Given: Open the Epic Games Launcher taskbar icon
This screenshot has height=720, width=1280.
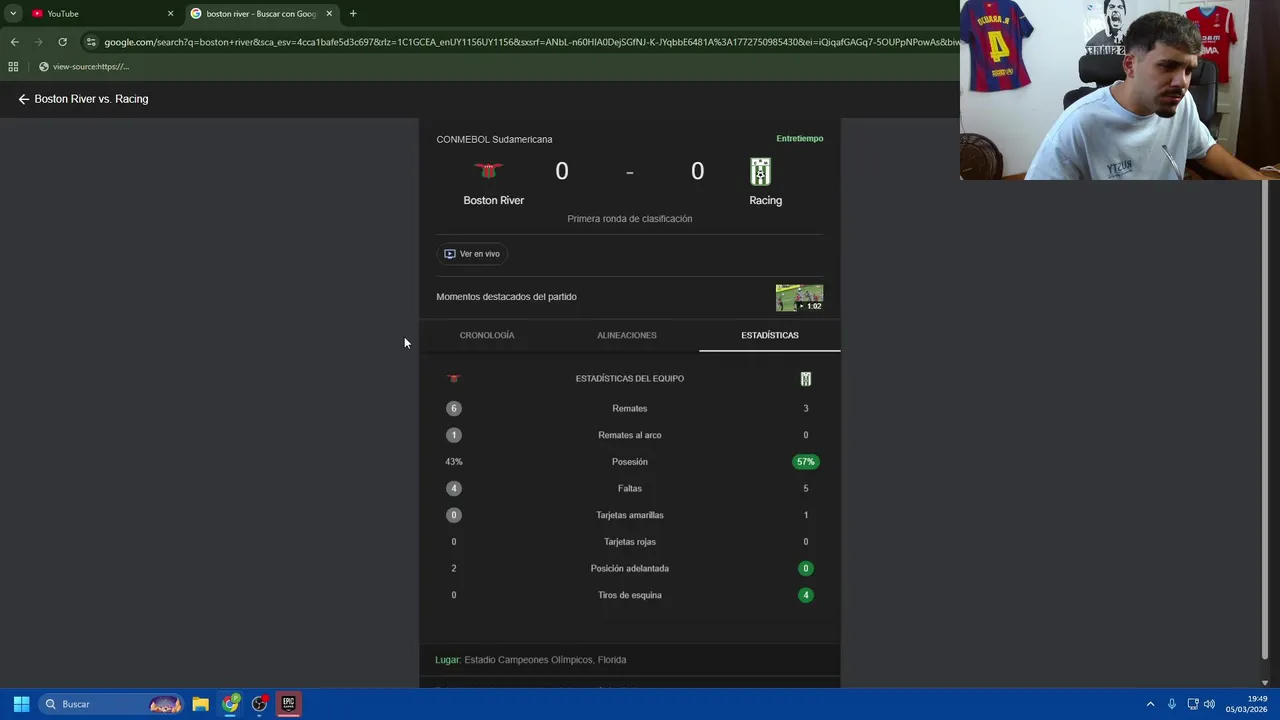Looking at the screenshot, I should point(288,704).
